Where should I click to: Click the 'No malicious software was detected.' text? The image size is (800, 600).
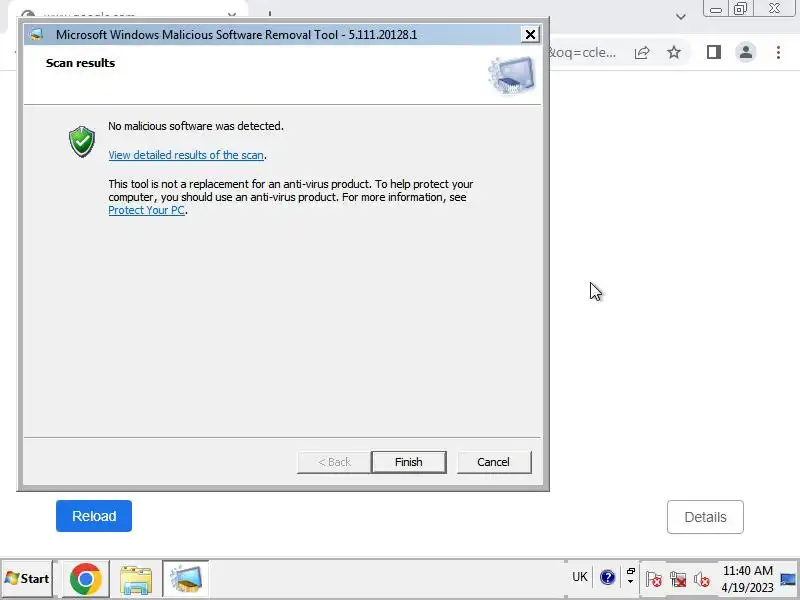(196, 126)
